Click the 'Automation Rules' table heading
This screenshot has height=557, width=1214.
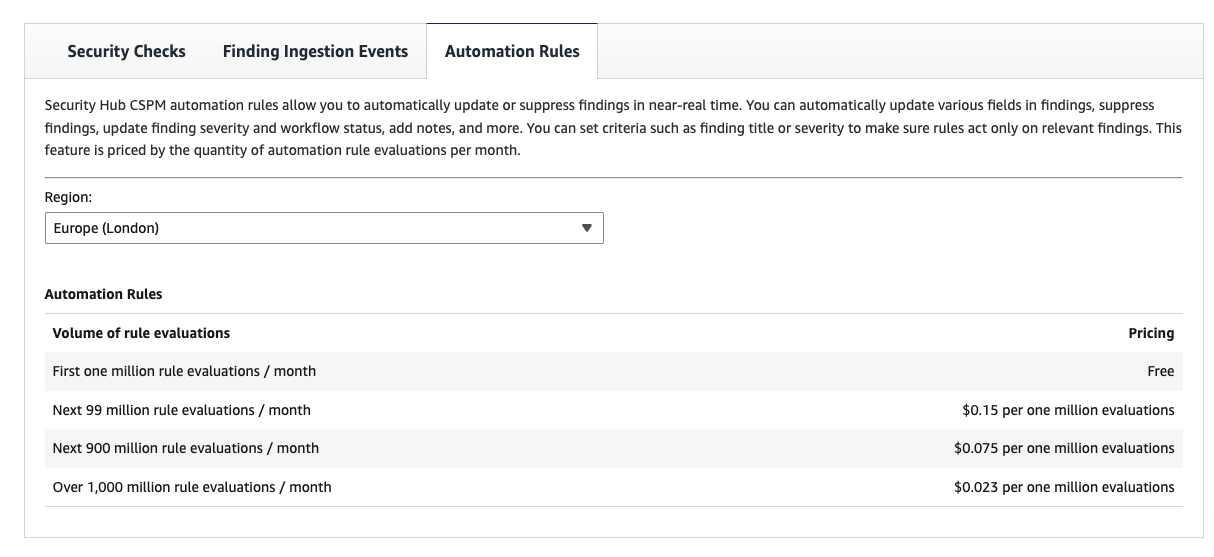103,294
